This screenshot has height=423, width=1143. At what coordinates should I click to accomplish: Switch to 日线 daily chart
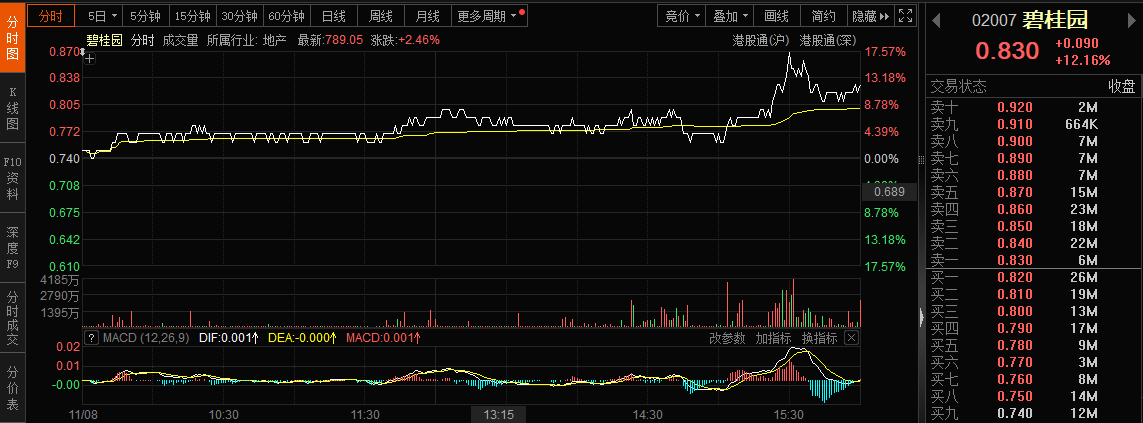[x=333, y=16]
